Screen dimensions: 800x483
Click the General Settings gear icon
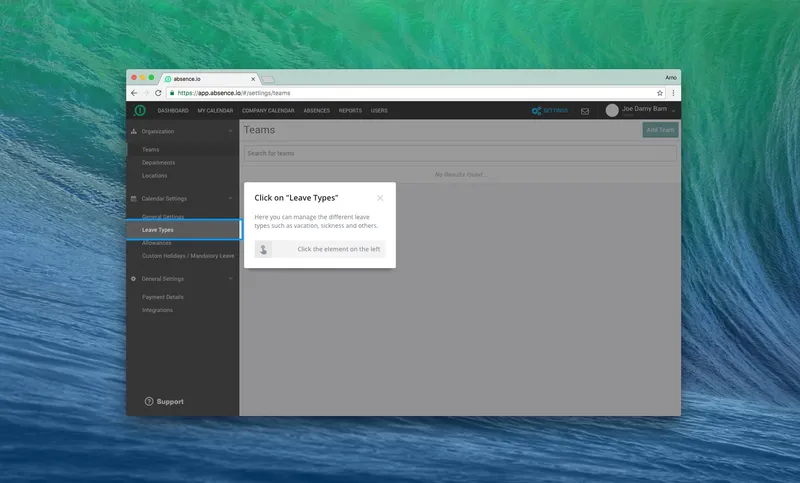tap(134, 279)
